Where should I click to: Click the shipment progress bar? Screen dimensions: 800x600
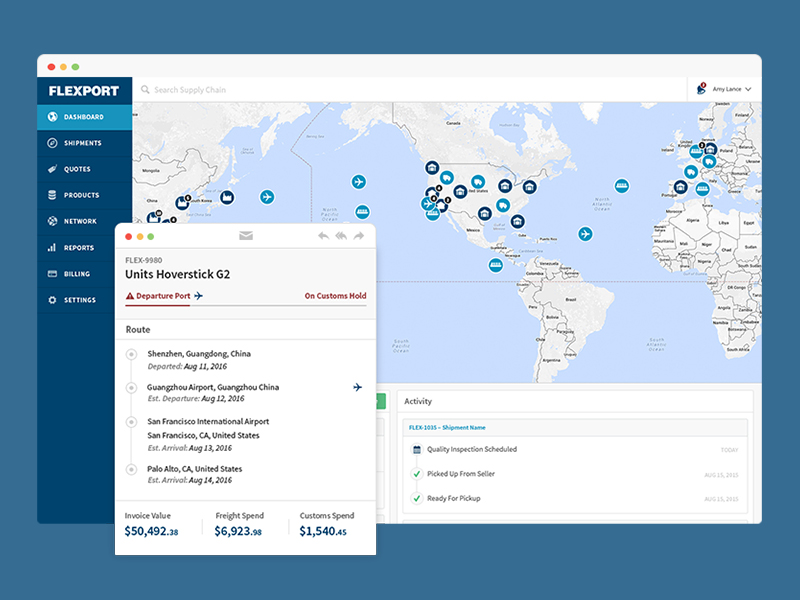point(246,306)
